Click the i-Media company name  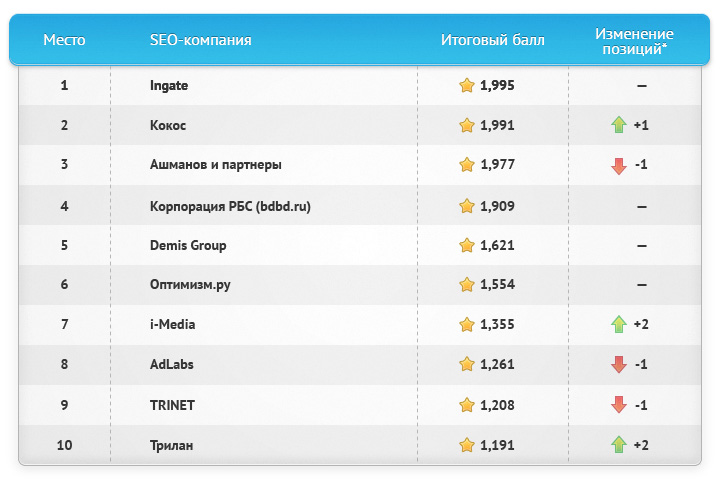[173, 325]
